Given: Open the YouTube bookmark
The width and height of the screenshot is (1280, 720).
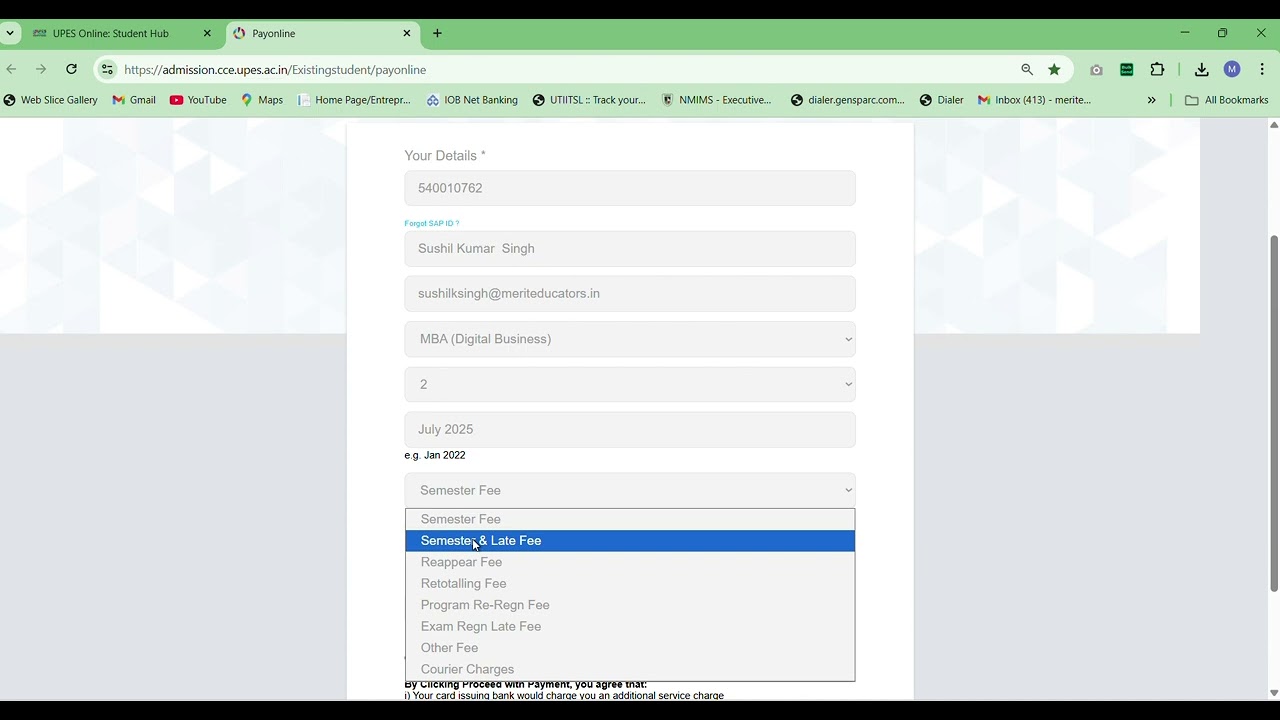Looking at the screenshot, I should (198, 100).
